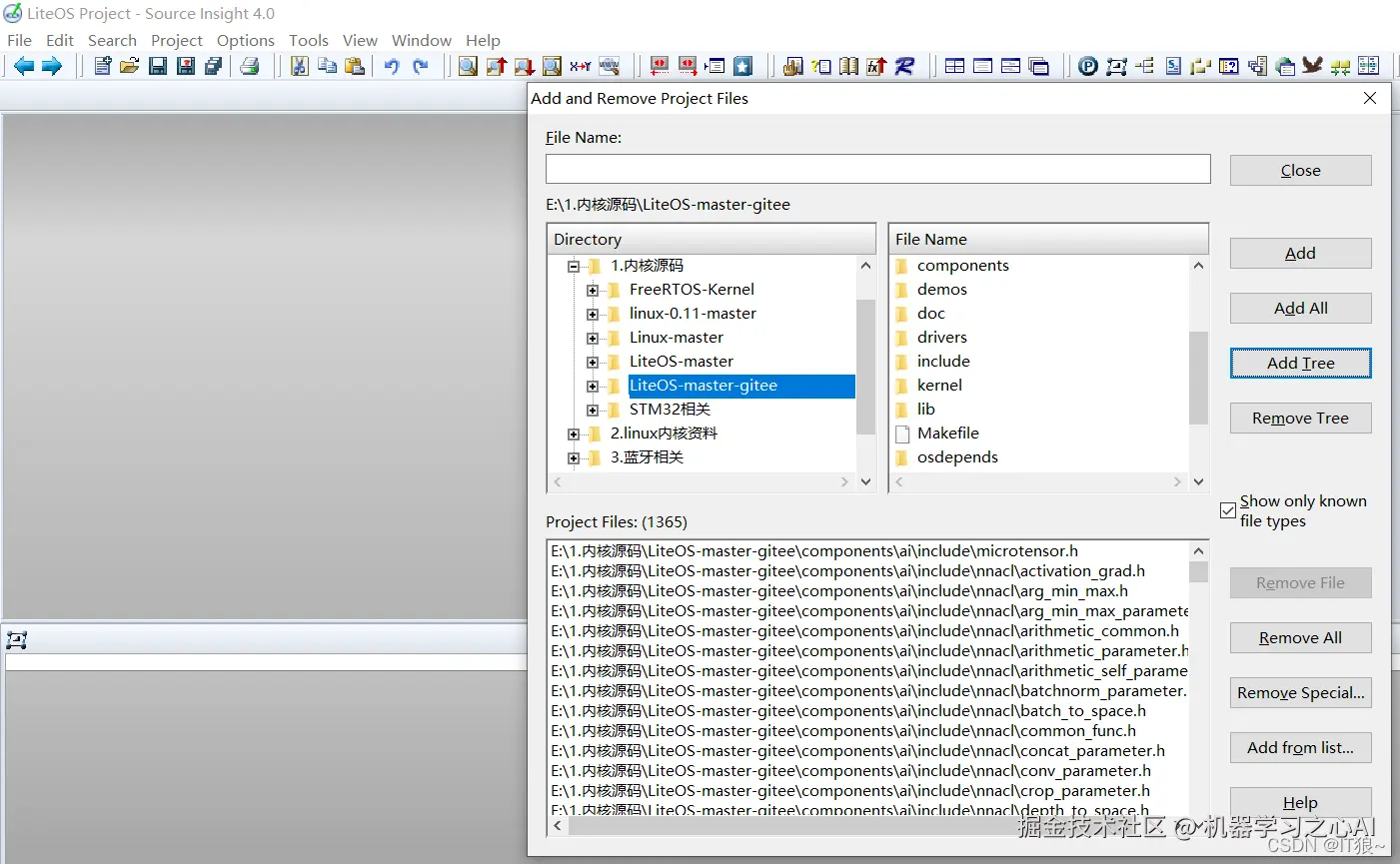The image size is (1400, 864).
Task: Click the search forward red down-arrow icon
Action: pos(524,66)
